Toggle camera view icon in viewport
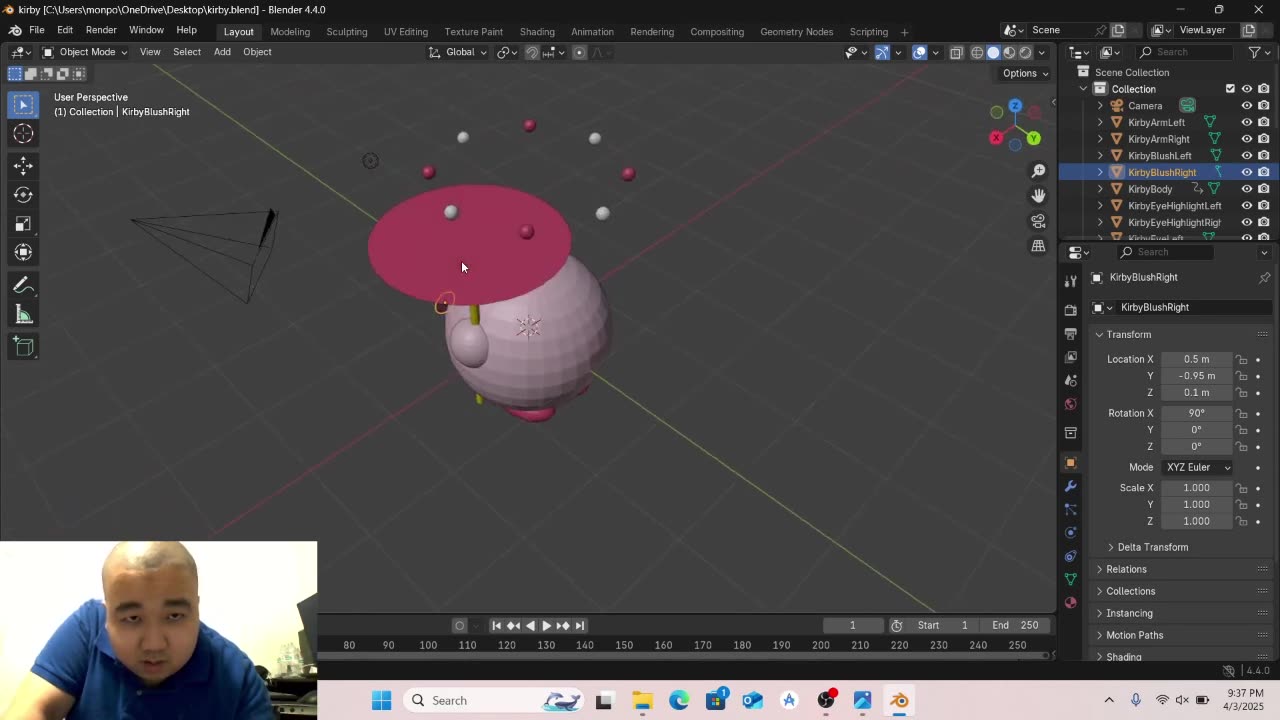Image resolution: width=1280 pixels, height=720 pixels. point(1038,221)
